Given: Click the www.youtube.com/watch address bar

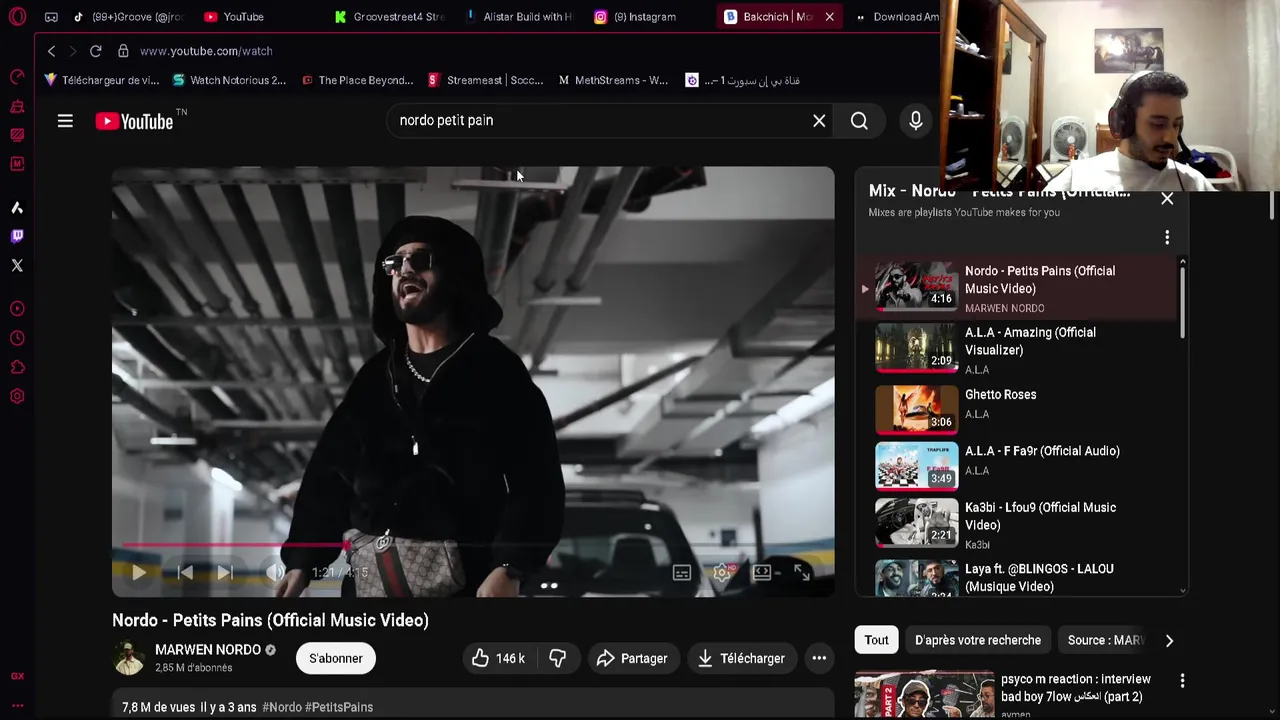Looking at the screenshot, I should tap(206, 51).
